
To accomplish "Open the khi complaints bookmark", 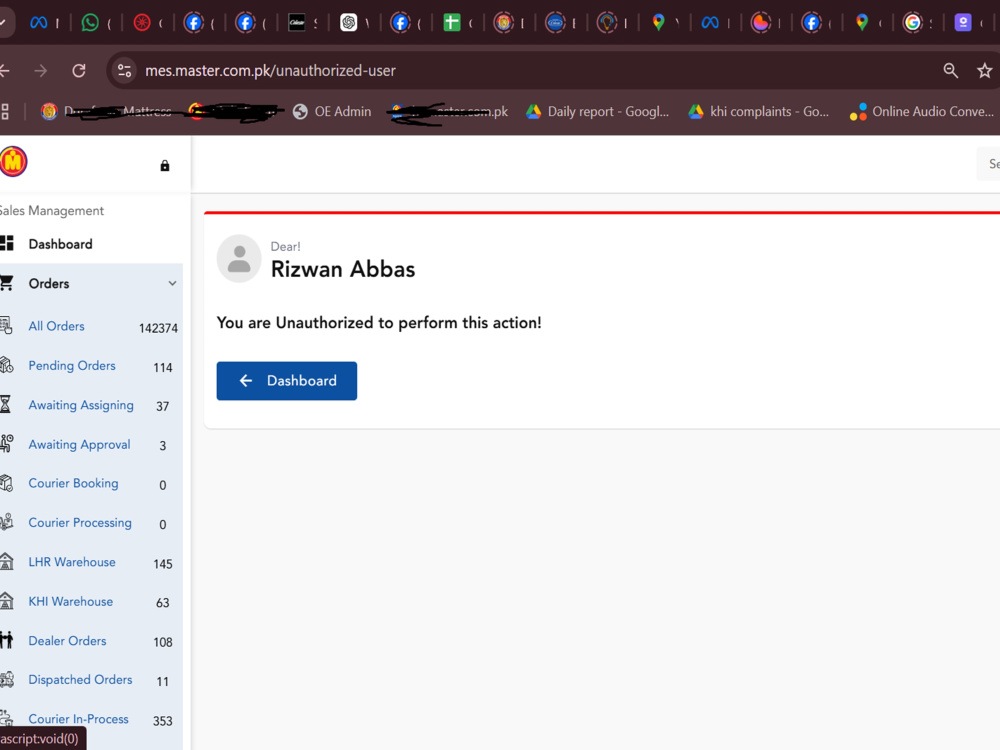I will [759, 112].
